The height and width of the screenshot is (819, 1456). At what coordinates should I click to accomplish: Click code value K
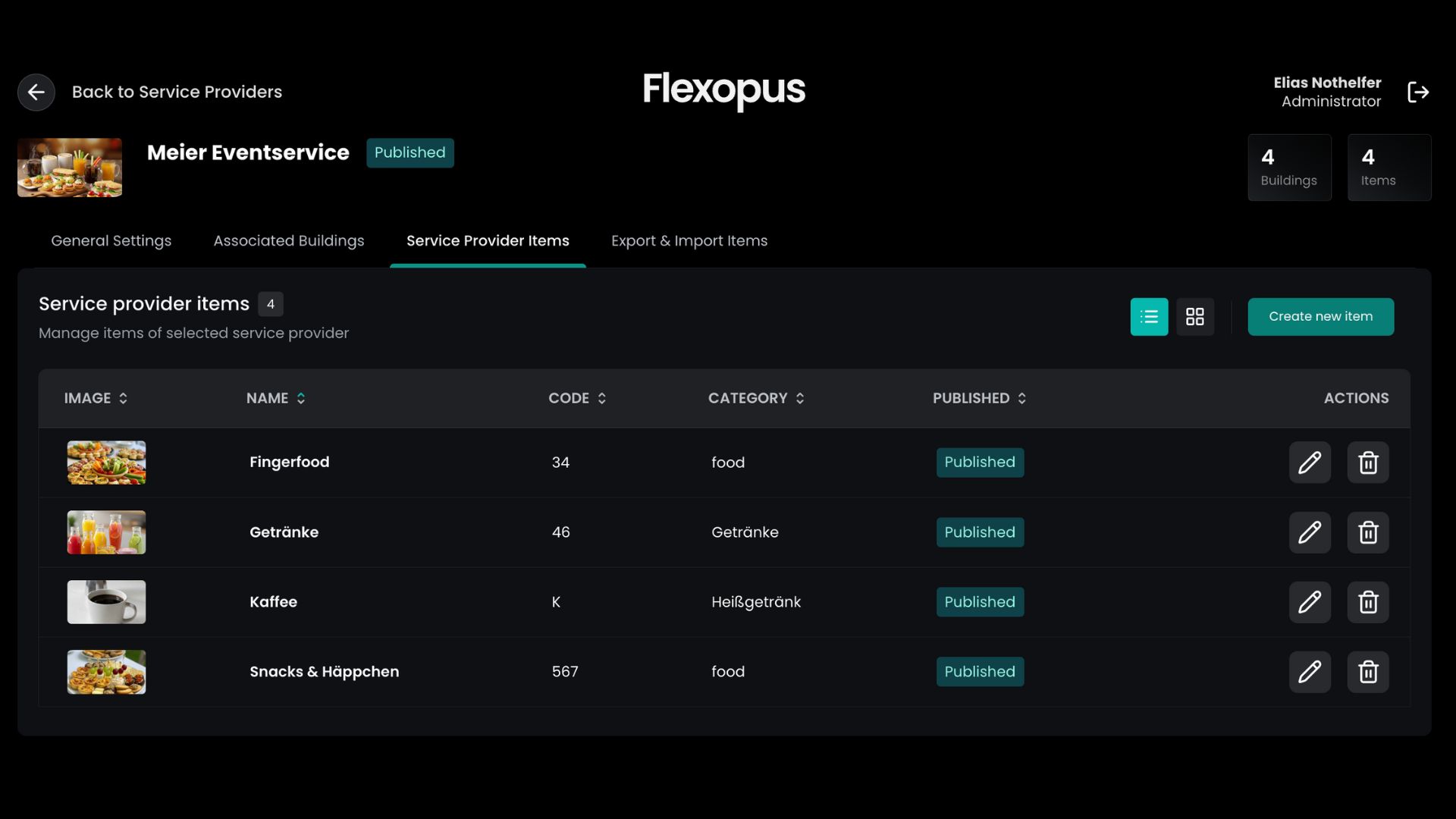click(556, 602)
